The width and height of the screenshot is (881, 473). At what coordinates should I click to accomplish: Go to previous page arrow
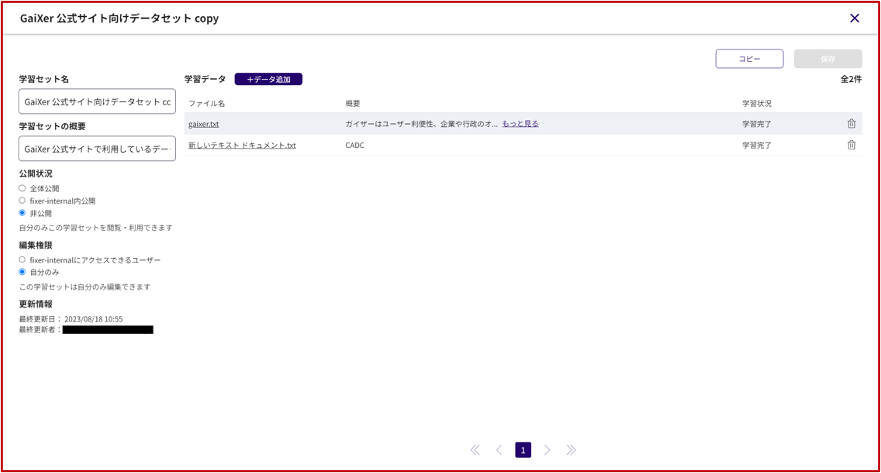pos(499,450)
